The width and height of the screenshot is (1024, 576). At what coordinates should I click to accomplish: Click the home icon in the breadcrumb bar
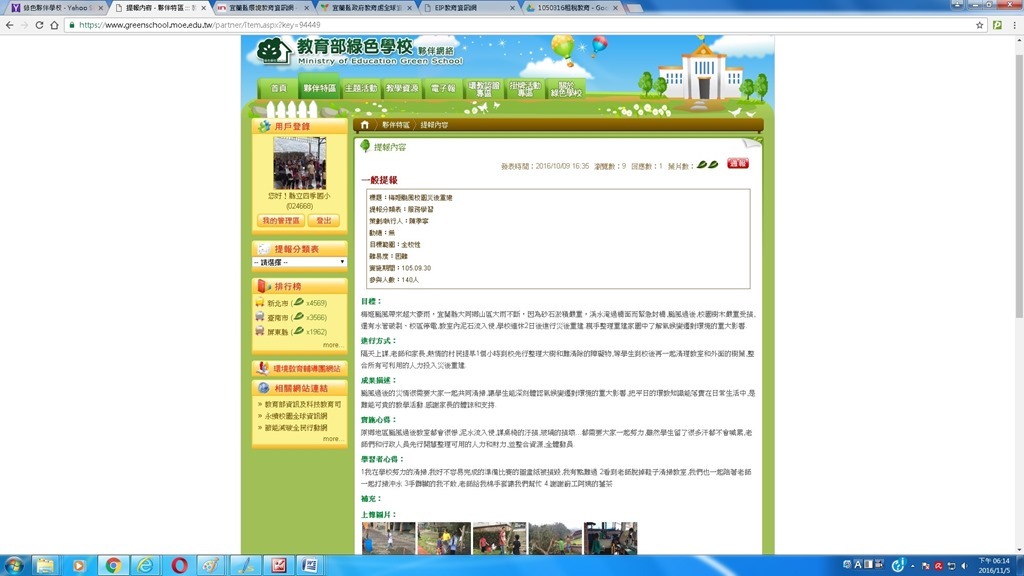click(x=364, y=125)
